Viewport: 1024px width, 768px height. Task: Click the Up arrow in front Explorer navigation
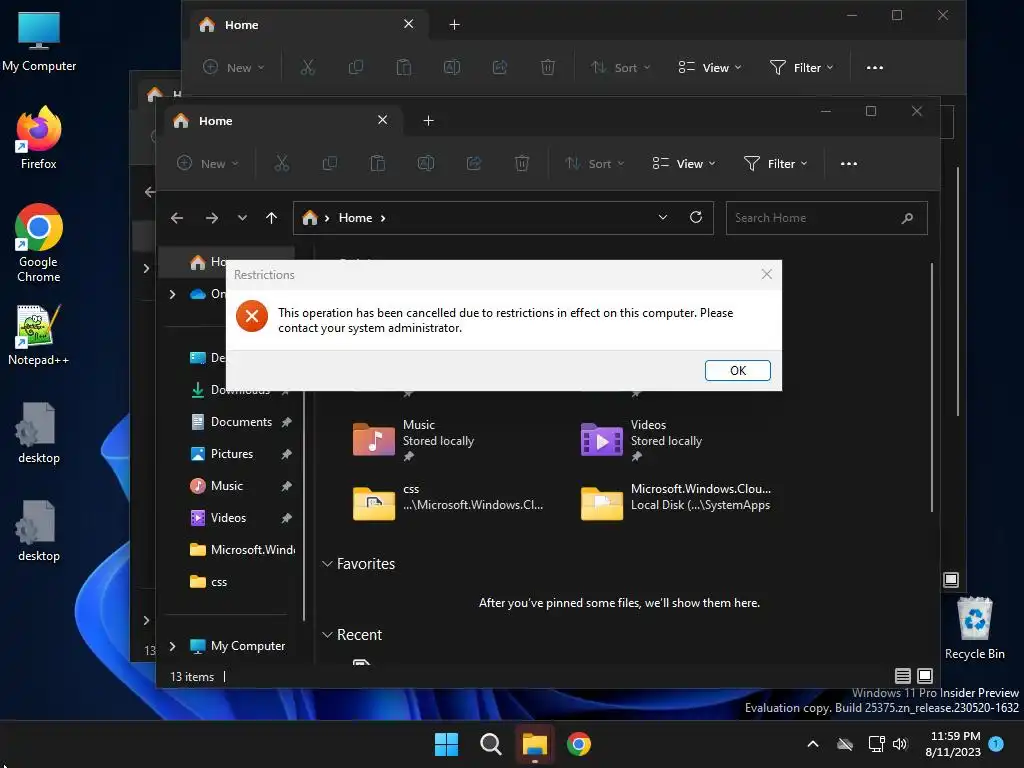click(272, 218)
